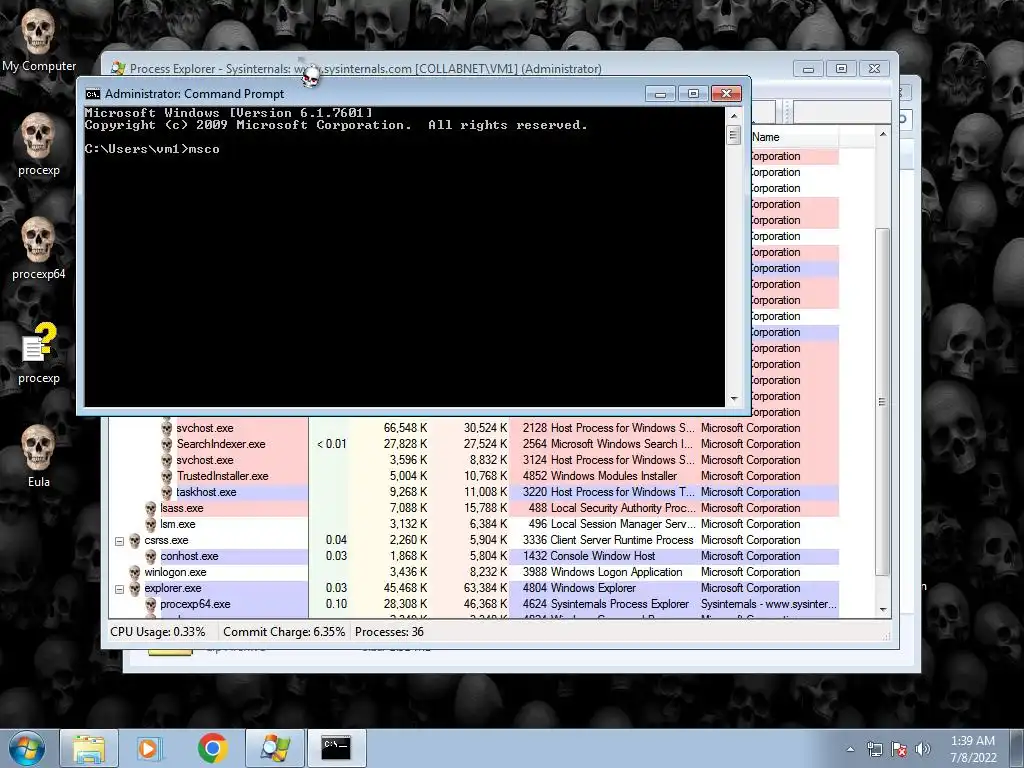
Task: Maximize the Command Prompt window
Action: pos(693,94)
